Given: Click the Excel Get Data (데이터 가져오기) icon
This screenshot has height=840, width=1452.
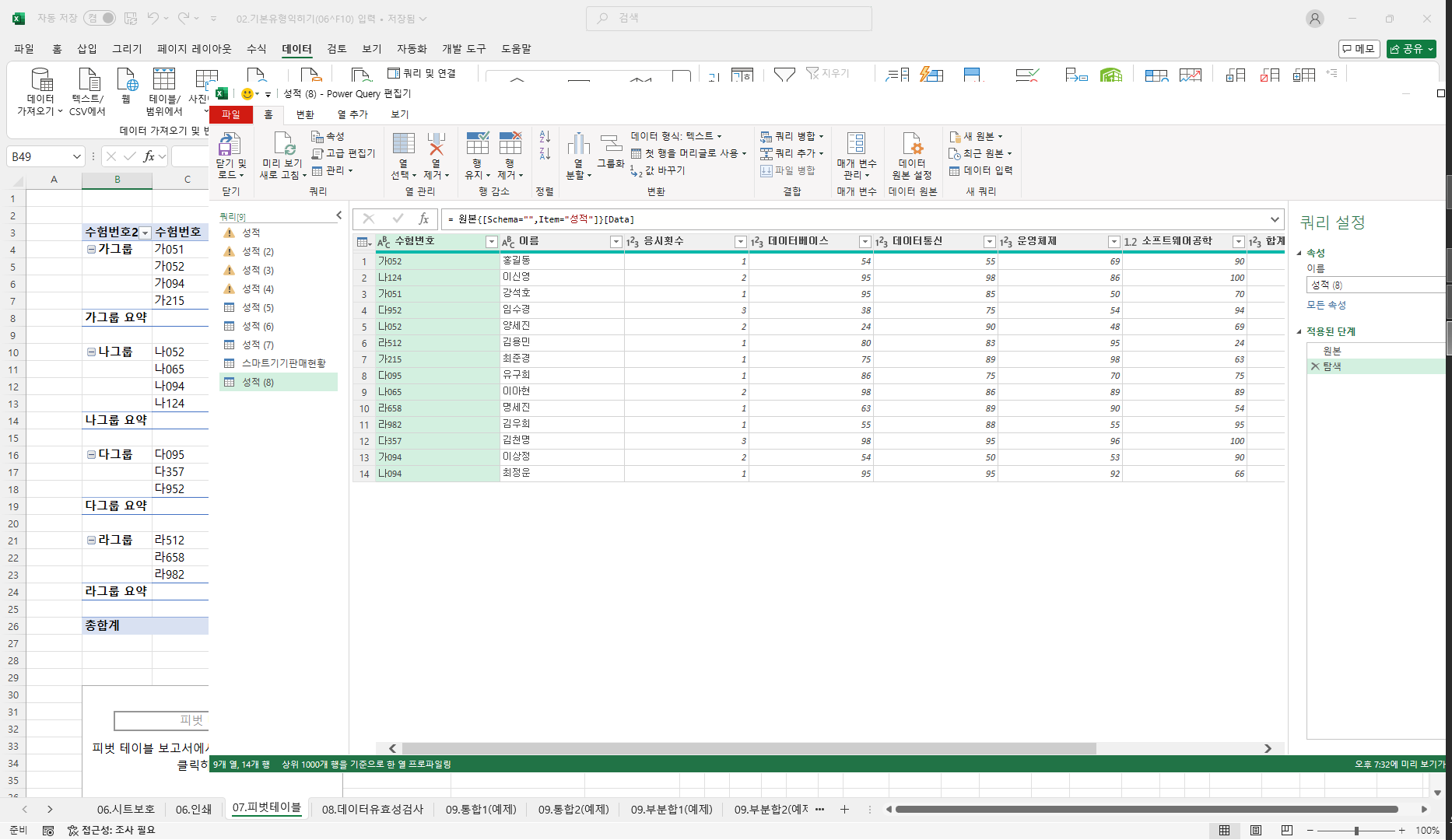Looking at the screenshot, I should 40,79.
